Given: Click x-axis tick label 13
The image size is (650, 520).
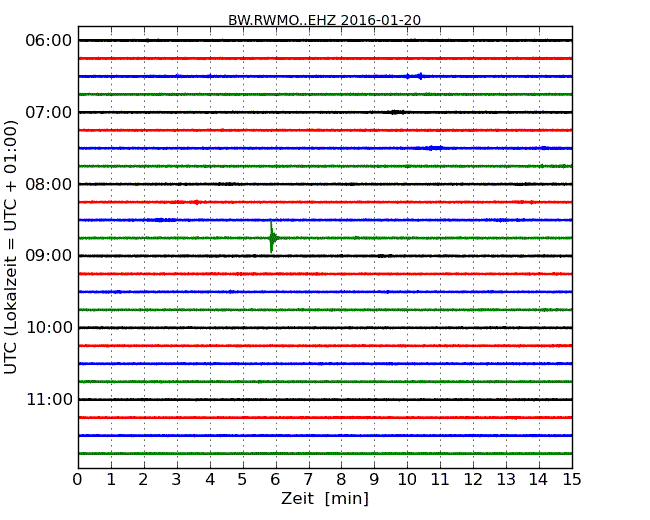Looking at the screenshot, I should pyautogui.click(x=506, y=480).
